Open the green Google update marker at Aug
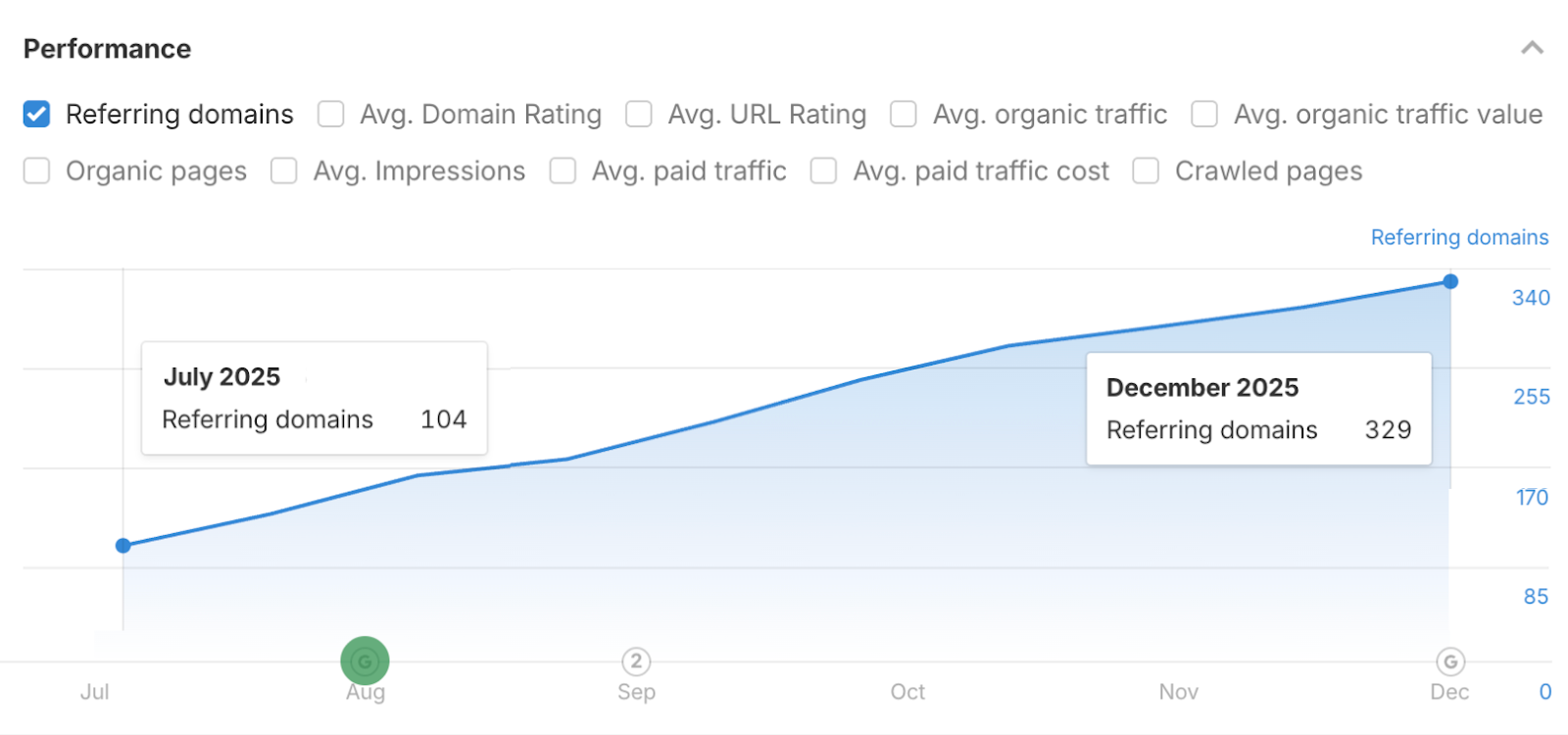The width and height of the screenshot is (1568, 735). point(365,661)
